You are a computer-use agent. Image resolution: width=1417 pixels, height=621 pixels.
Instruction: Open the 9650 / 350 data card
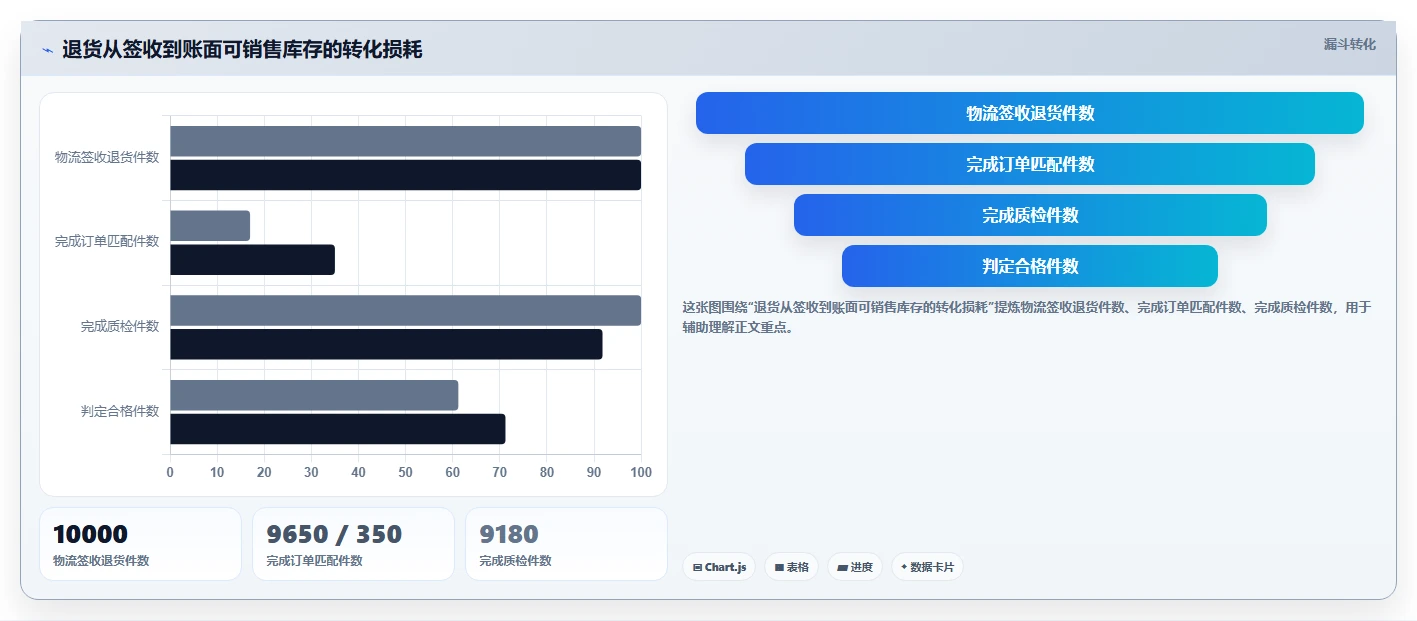tap(353, 544)
